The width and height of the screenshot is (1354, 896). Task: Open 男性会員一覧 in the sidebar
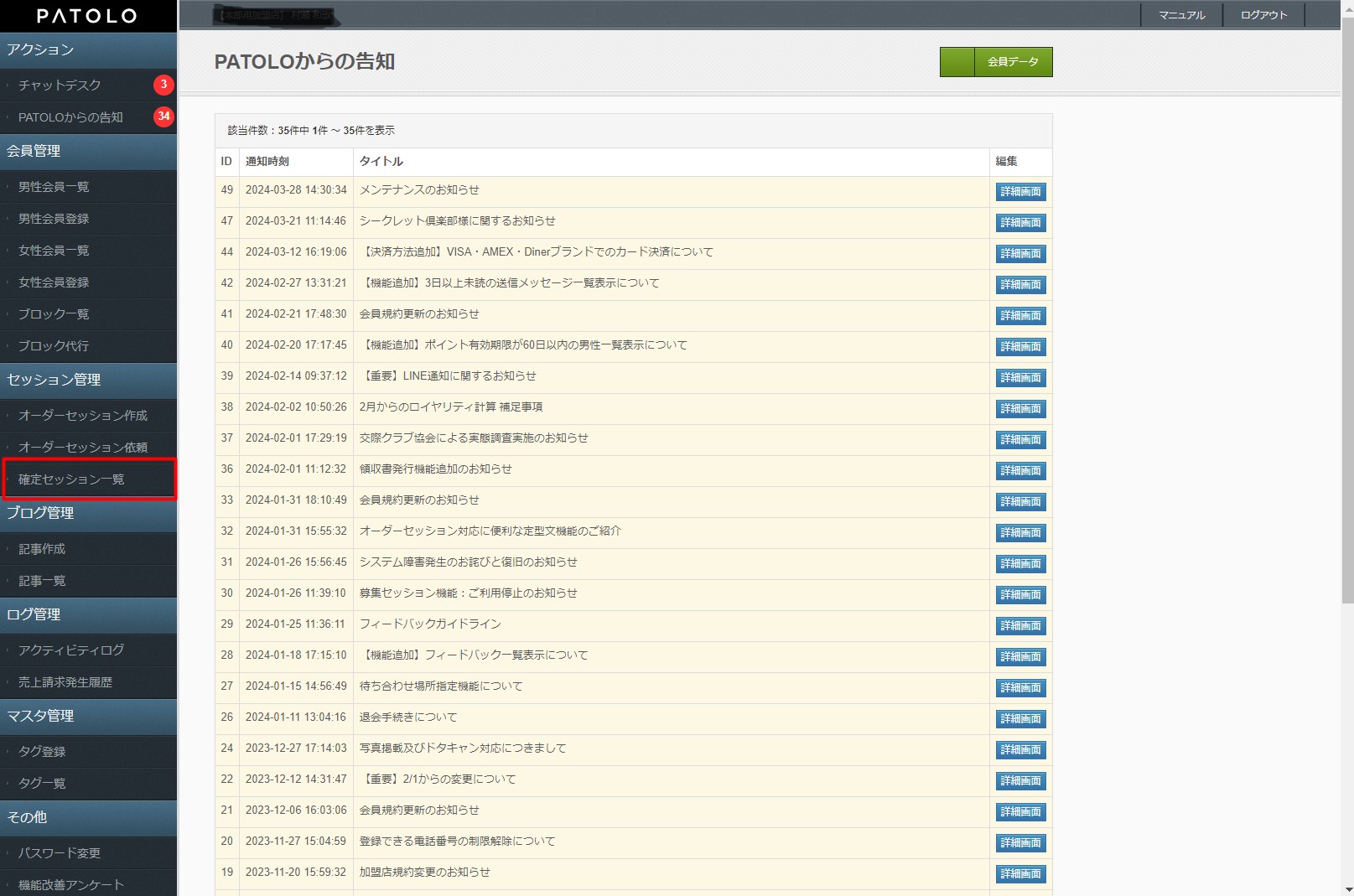click(x=88, y=186)
